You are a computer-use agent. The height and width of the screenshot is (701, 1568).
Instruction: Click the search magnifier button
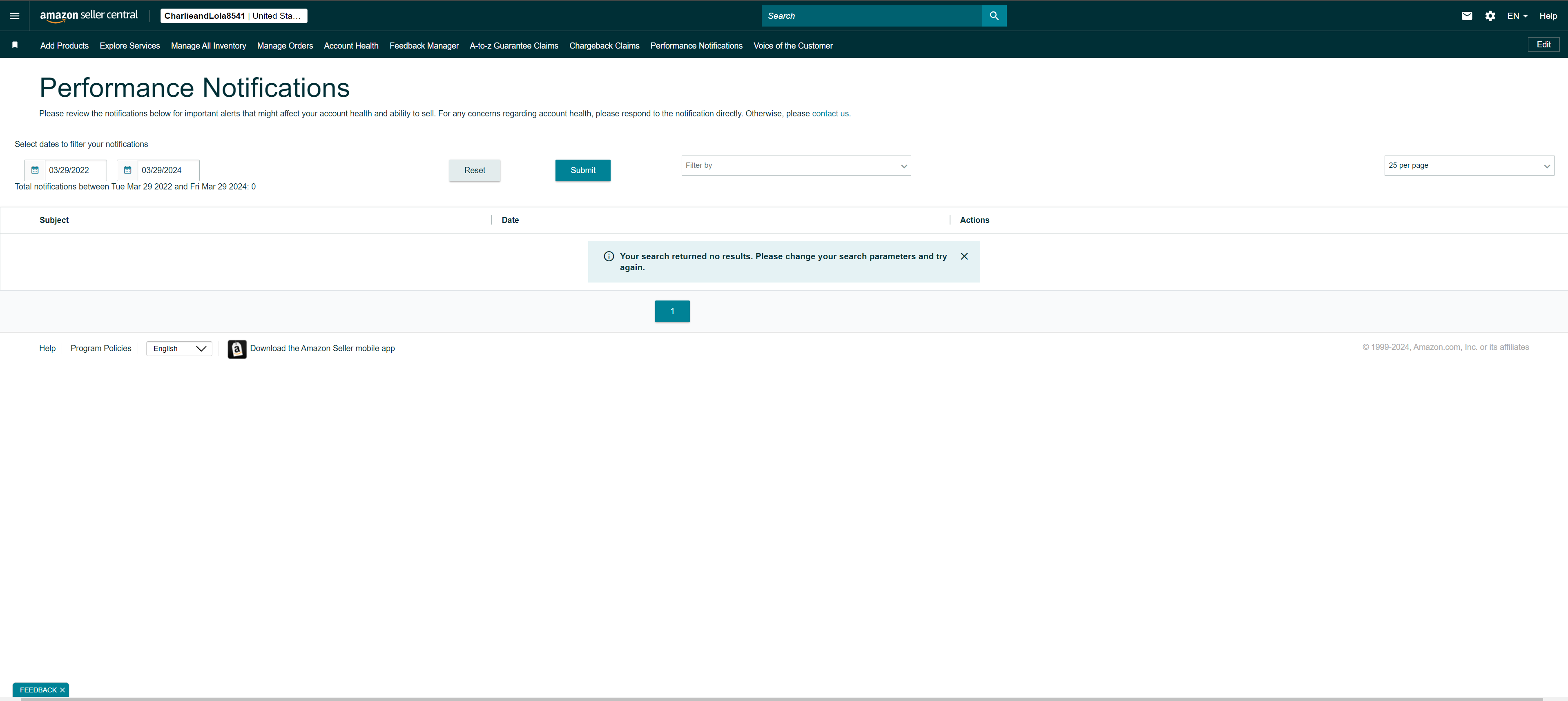pyautogui.click(x=994, y=16)
